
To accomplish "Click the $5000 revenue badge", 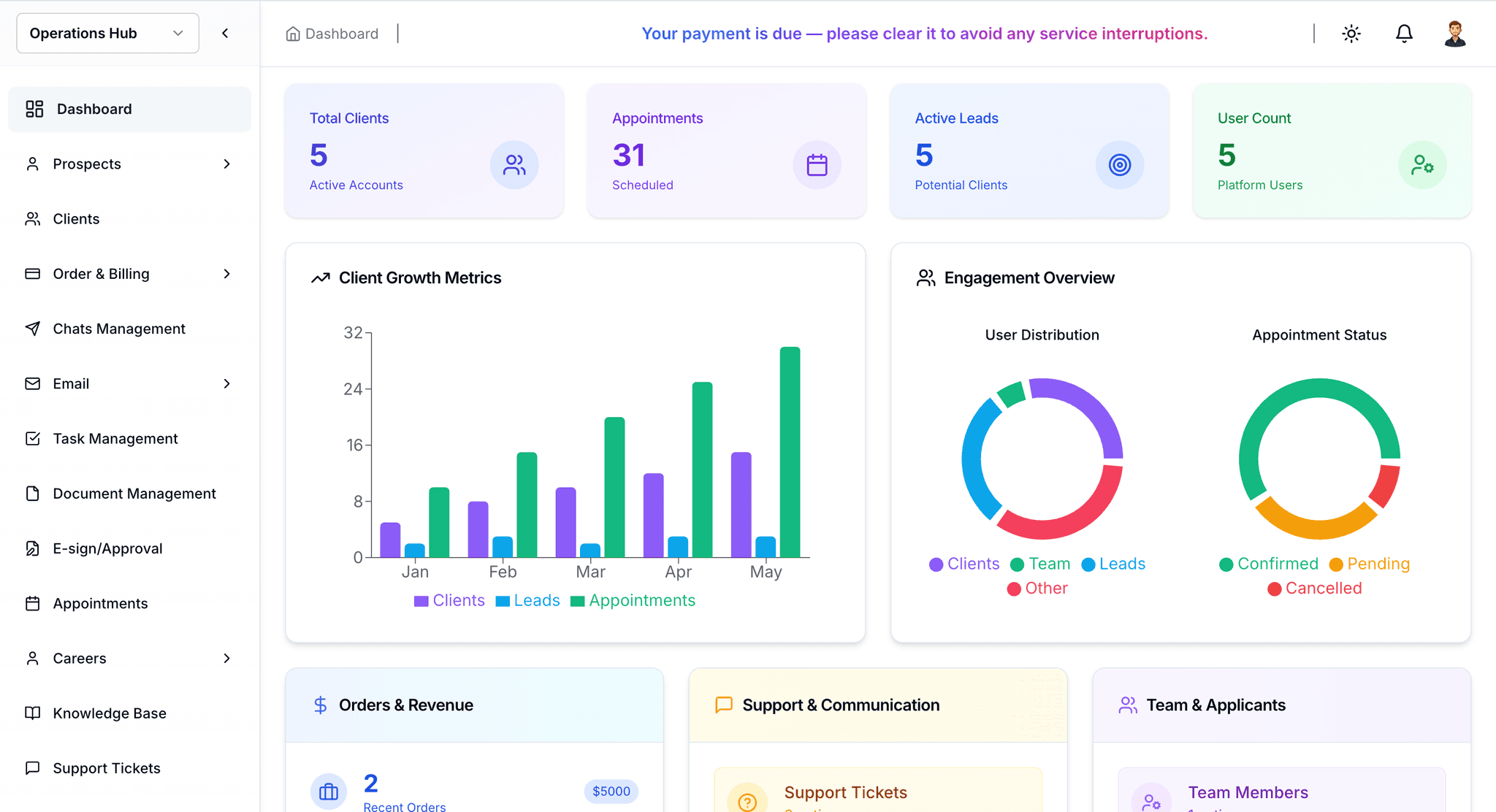I will tap(611, 792).
